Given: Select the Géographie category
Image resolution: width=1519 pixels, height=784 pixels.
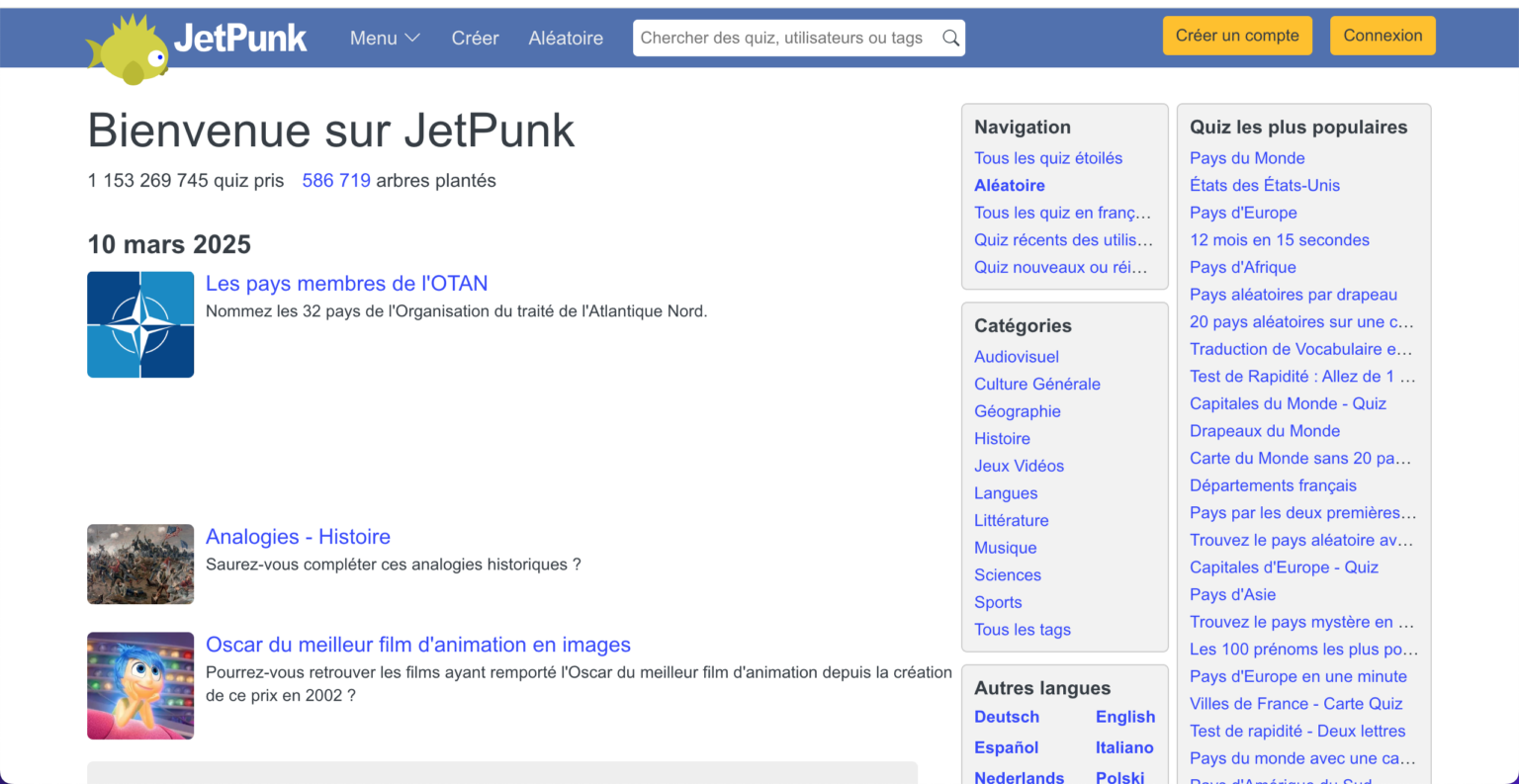Looking at the screenshot, I should tap(1018, 411).
